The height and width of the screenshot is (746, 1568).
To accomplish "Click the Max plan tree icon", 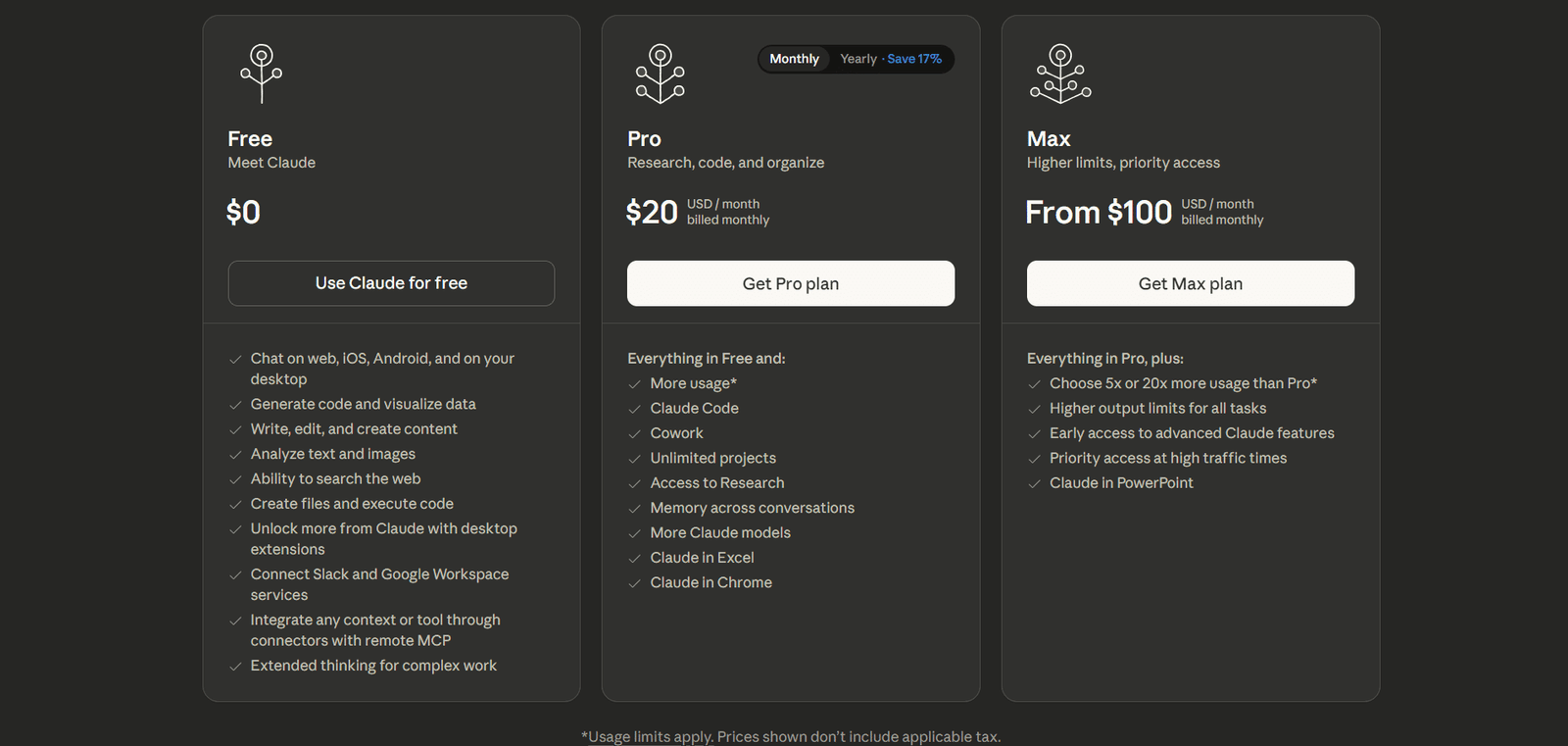I will (x=1060, y=74).
